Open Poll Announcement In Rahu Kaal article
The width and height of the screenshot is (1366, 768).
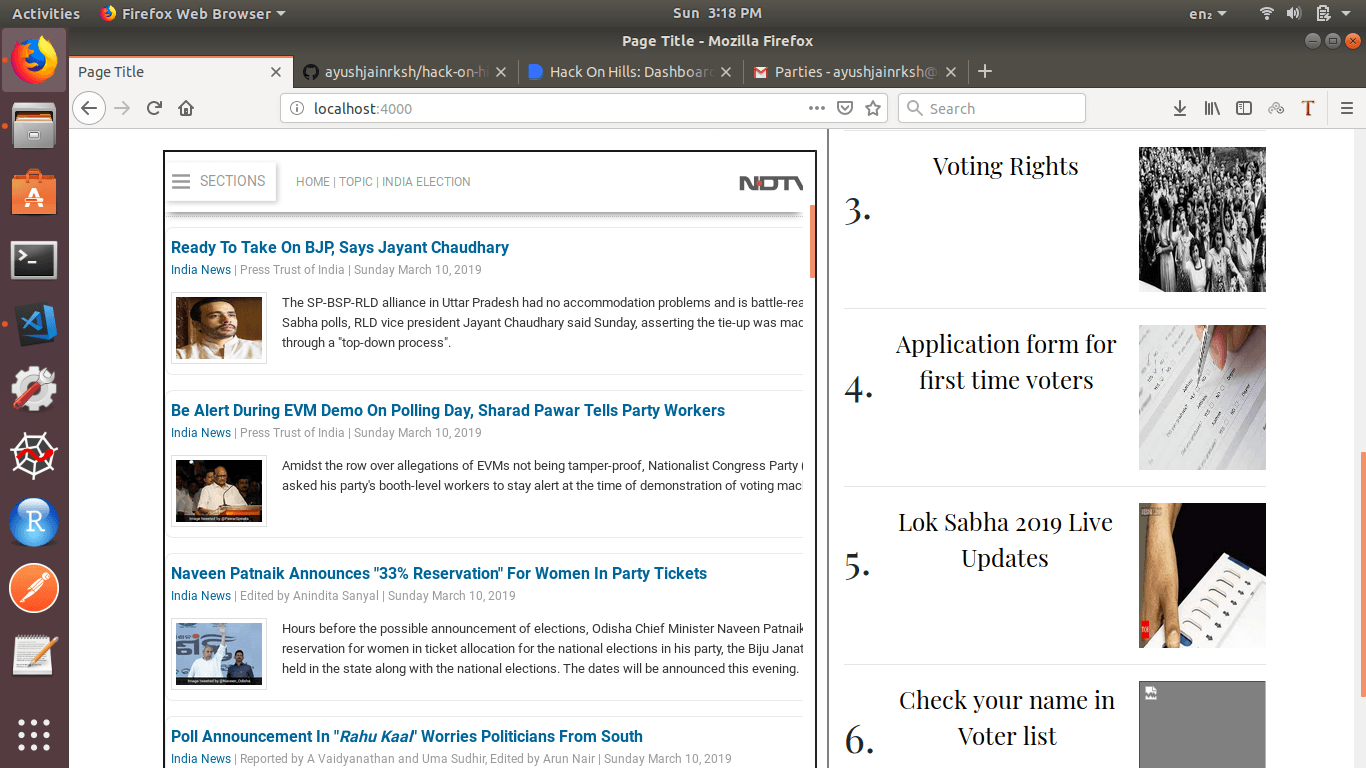coord(407,736)
